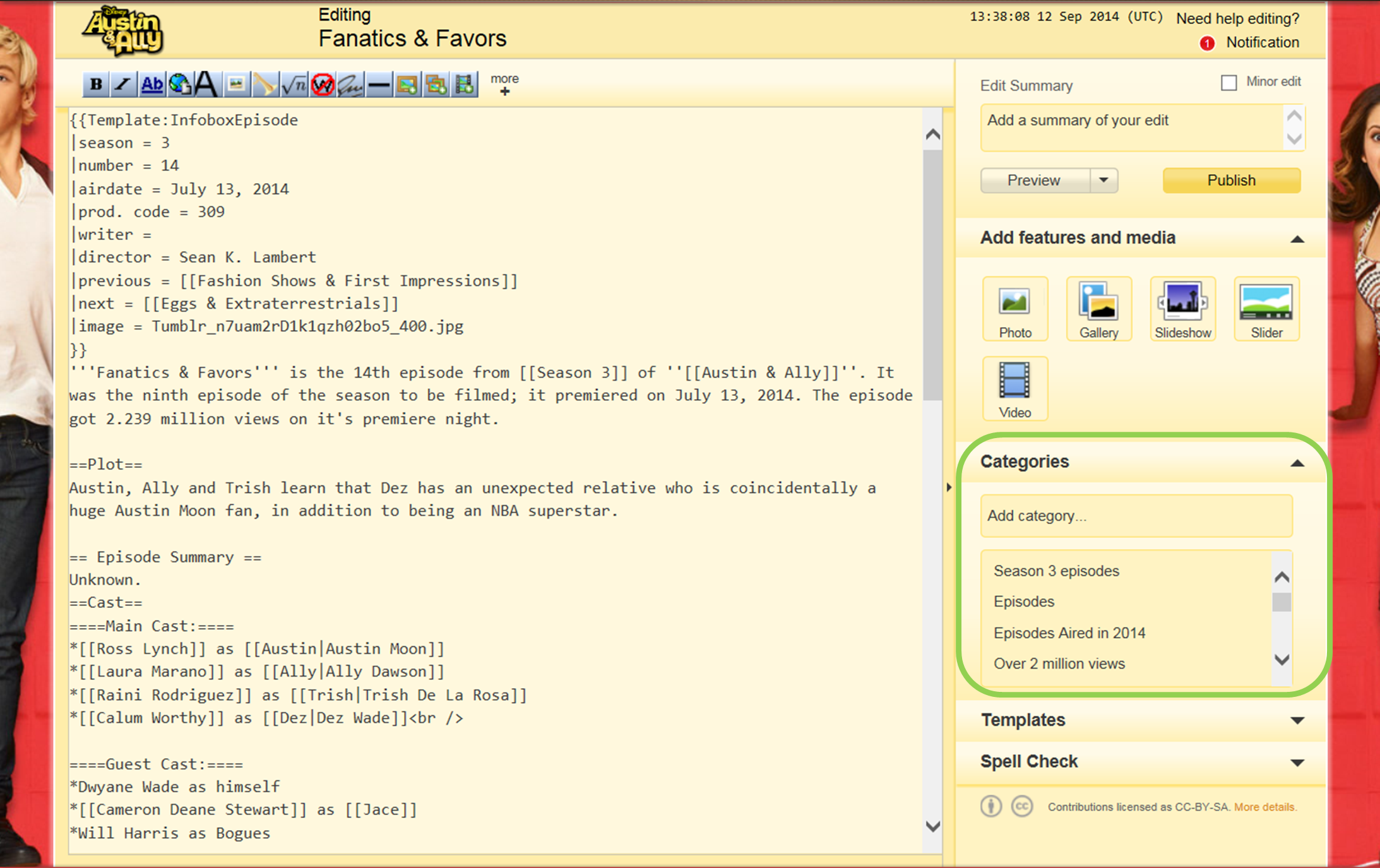This screenshot has width=1380, height=868.
Task: Insert an embedded file (picture icon)
Action: point(236,84)
